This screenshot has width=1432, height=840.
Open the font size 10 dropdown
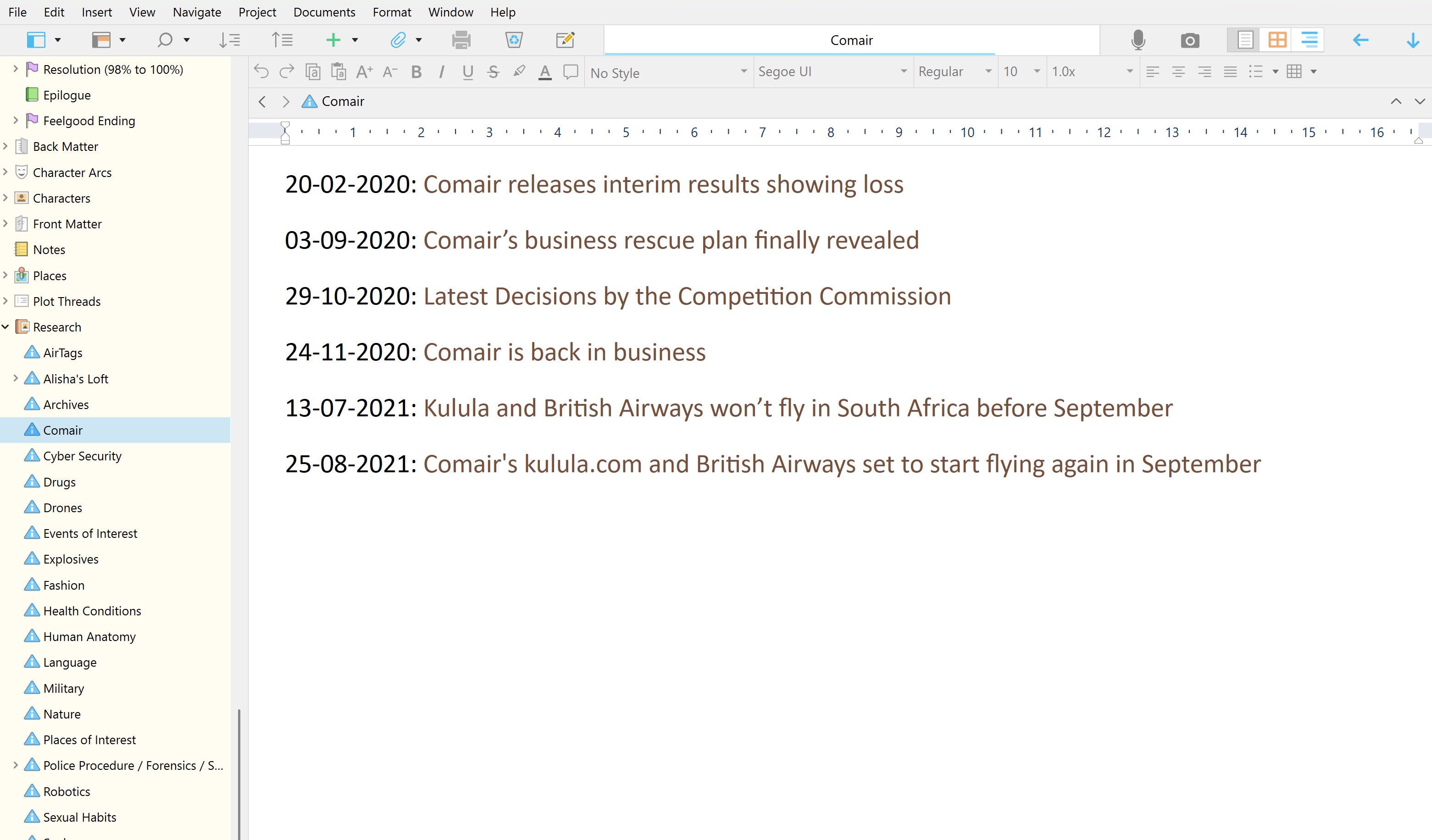(x=1022, y=72)
